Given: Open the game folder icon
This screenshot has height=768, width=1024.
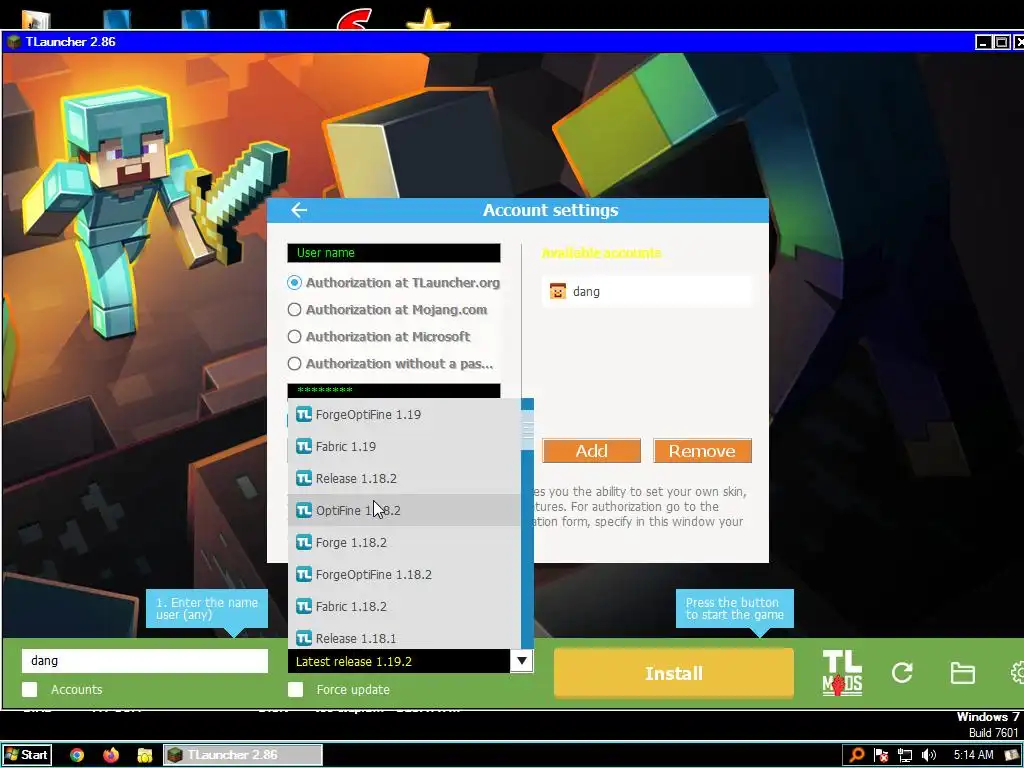Looking at the screenshot, I should click(962, 673).
